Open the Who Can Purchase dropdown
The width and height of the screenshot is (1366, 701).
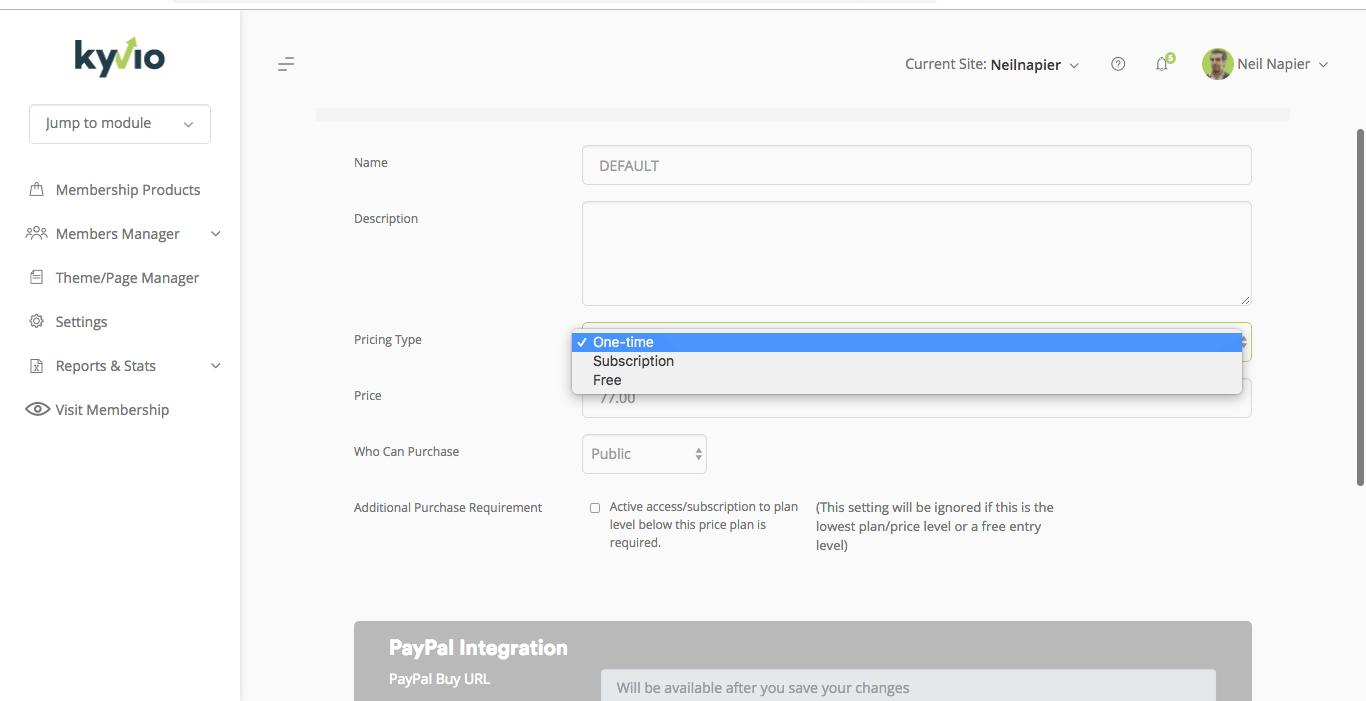[644, 454]
